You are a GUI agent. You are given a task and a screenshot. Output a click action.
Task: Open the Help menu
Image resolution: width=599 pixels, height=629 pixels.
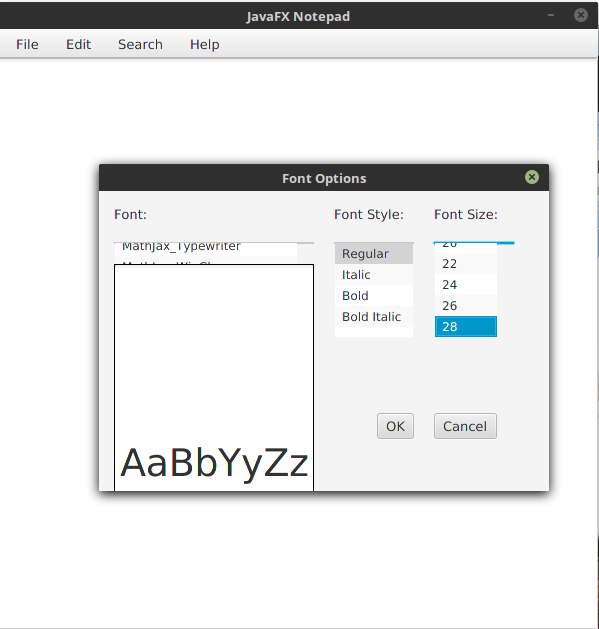(x=205, y=44)
